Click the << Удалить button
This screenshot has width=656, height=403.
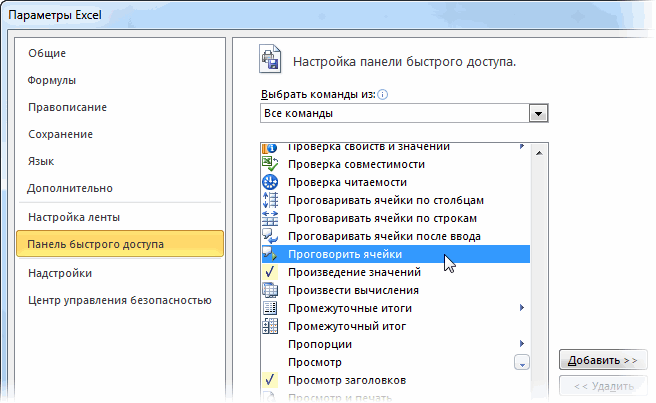(x=603, y=386)
